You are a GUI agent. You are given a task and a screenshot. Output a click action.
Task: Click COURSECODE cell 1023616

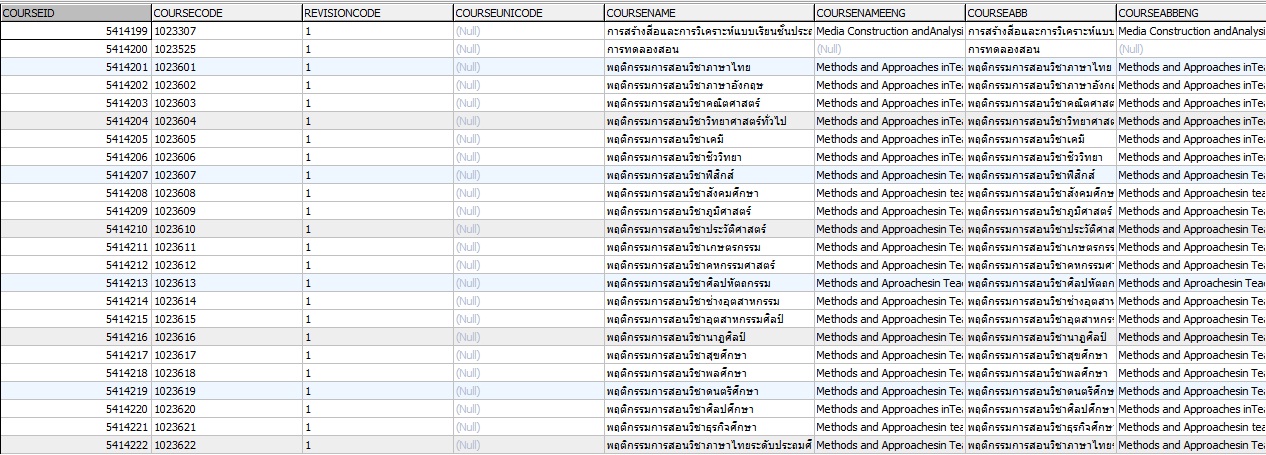(x=226, y=337)
